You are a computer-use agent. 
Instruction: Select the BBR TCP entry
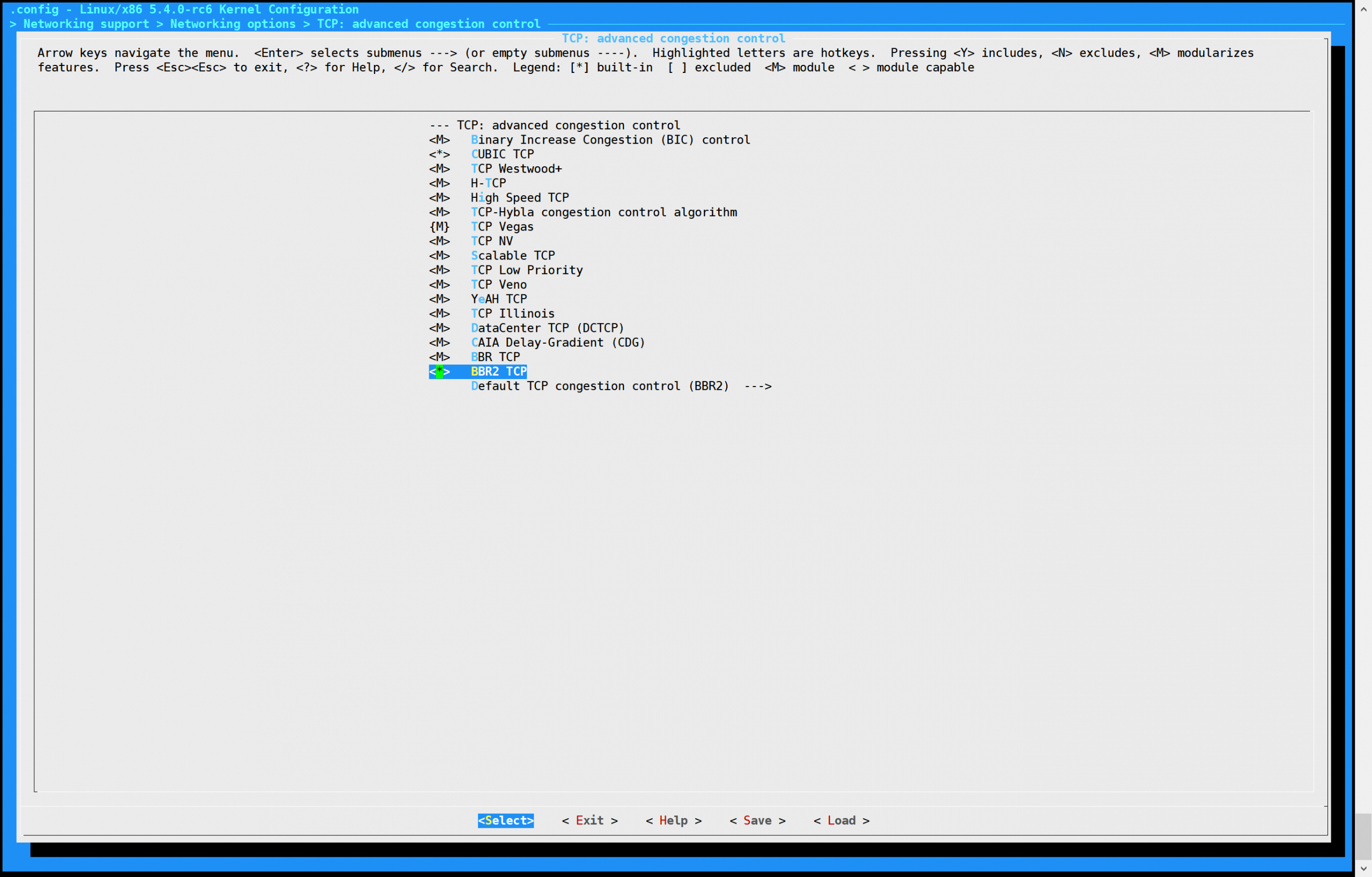tap(495, 358)
